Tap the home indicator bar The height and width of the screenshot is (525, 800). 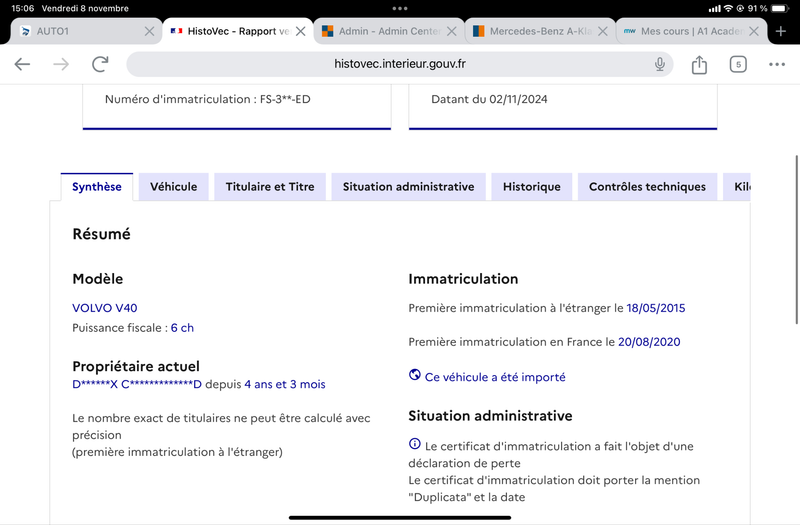(400, 517)
